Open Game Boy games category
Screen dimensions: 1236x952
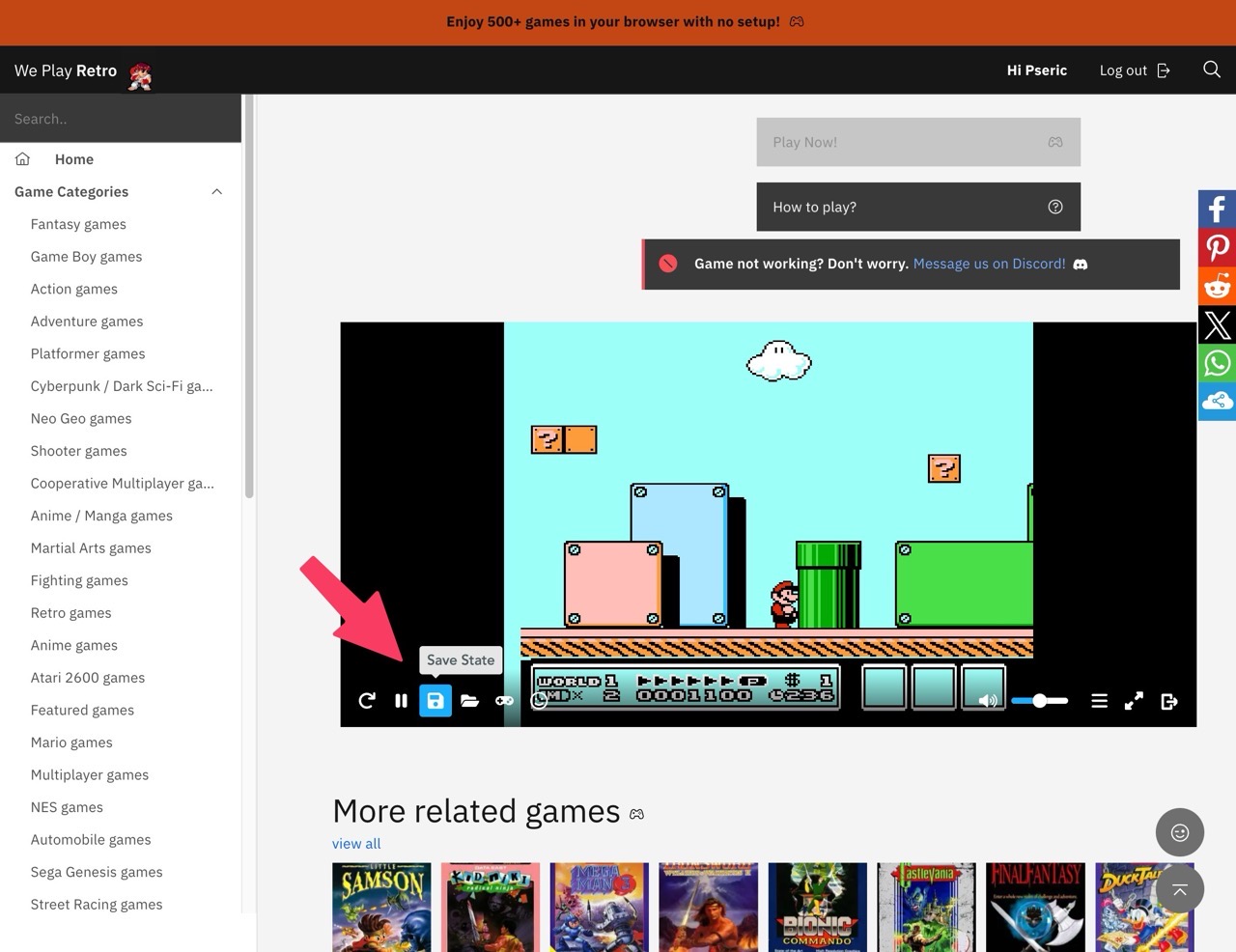coord(86,257)
